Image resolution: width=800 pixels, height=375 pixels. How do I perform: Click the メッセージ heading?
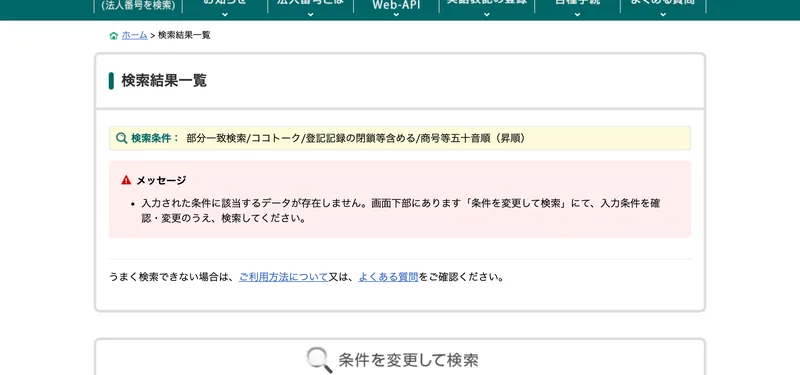click(161, 180)
